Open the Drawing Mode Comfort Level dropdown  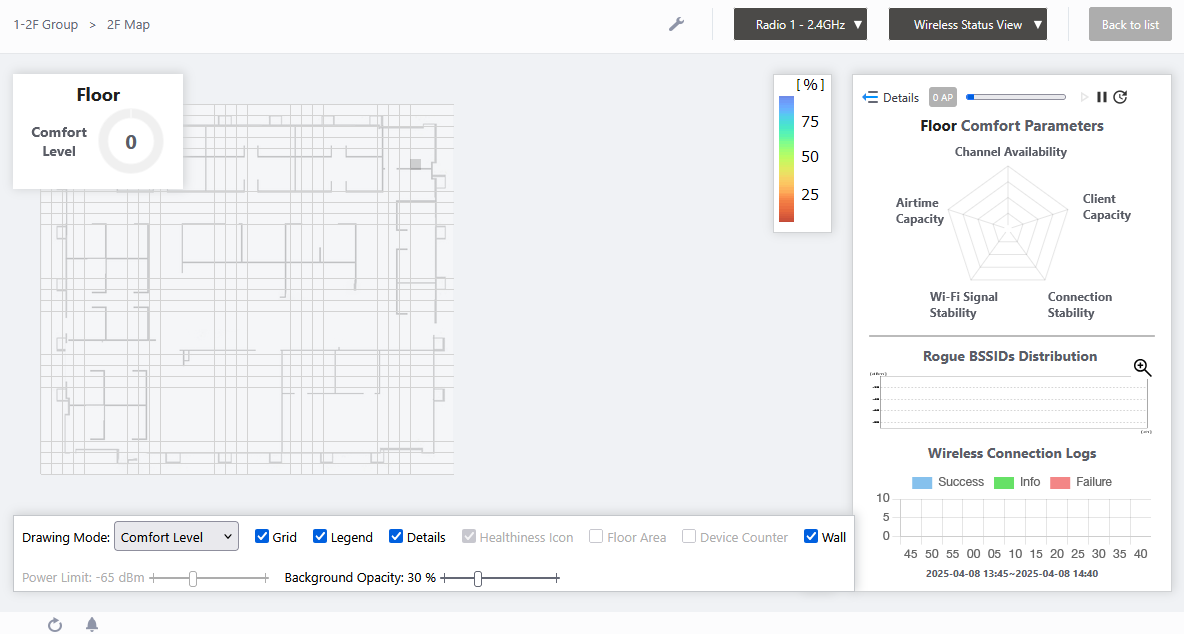(176, 537)
